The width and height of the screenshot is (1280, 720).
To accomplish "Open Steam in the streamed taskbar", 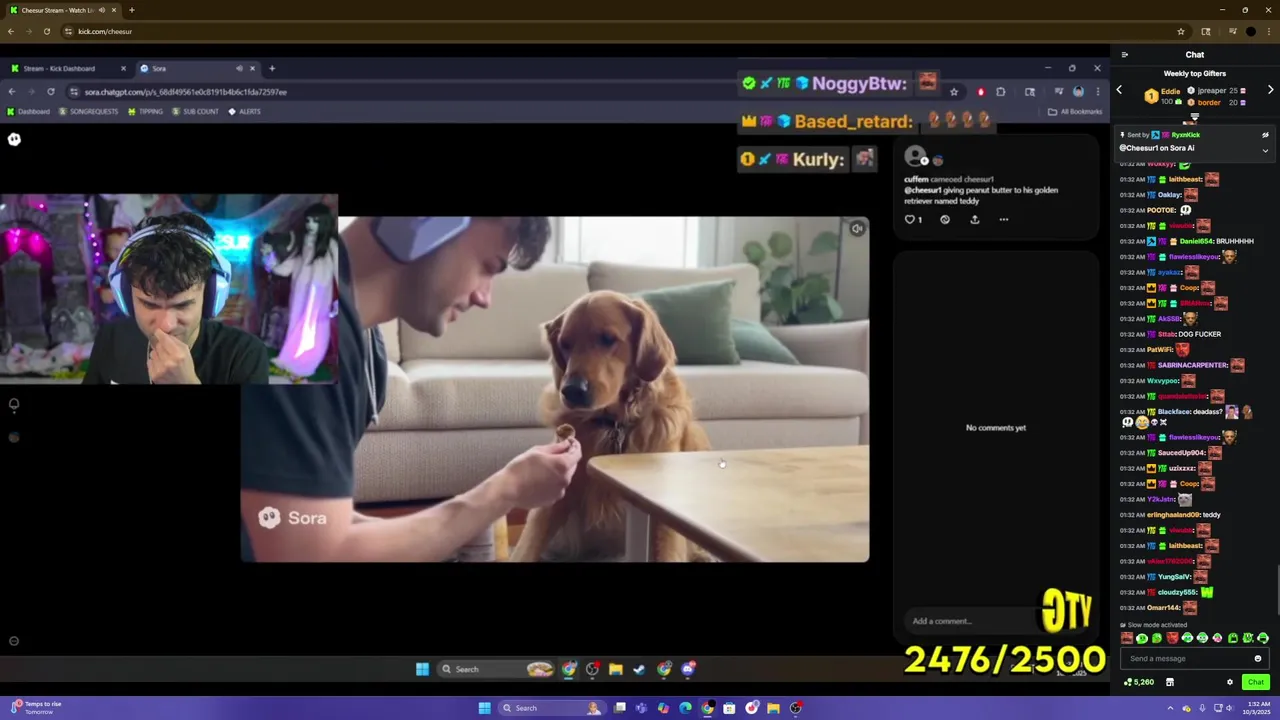I will (x=640, y=669).
